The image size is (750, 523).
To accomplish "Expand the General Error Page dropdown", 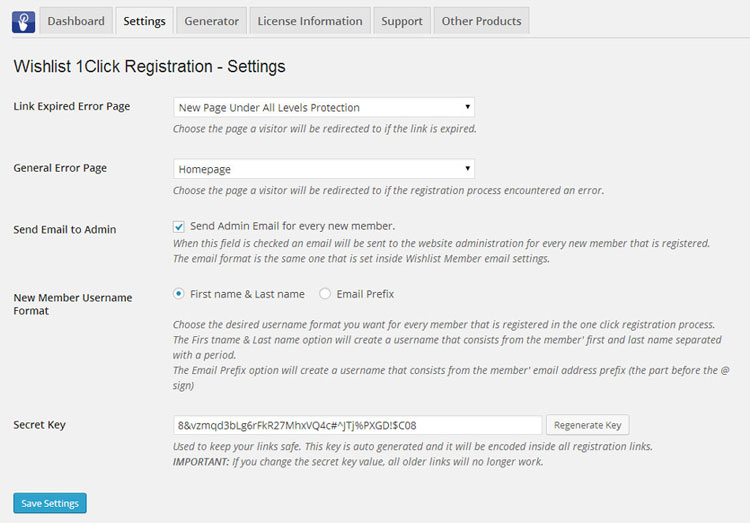I will [324, 169].
